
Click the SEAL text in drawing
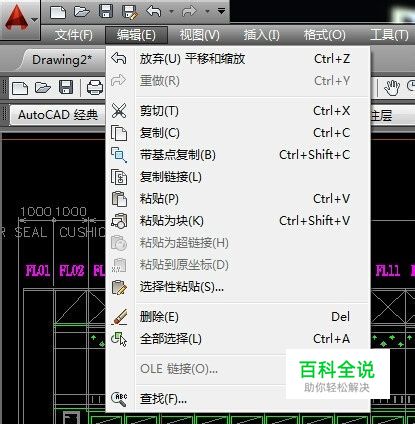[31, 232]
